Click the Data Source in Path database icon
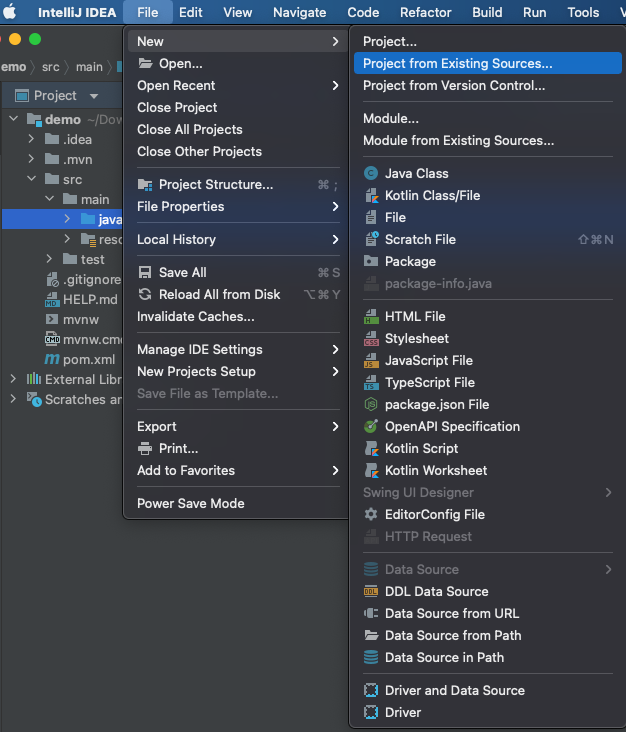Image resolution: width=626 pixels, height=732 pixels. point(371,657)
